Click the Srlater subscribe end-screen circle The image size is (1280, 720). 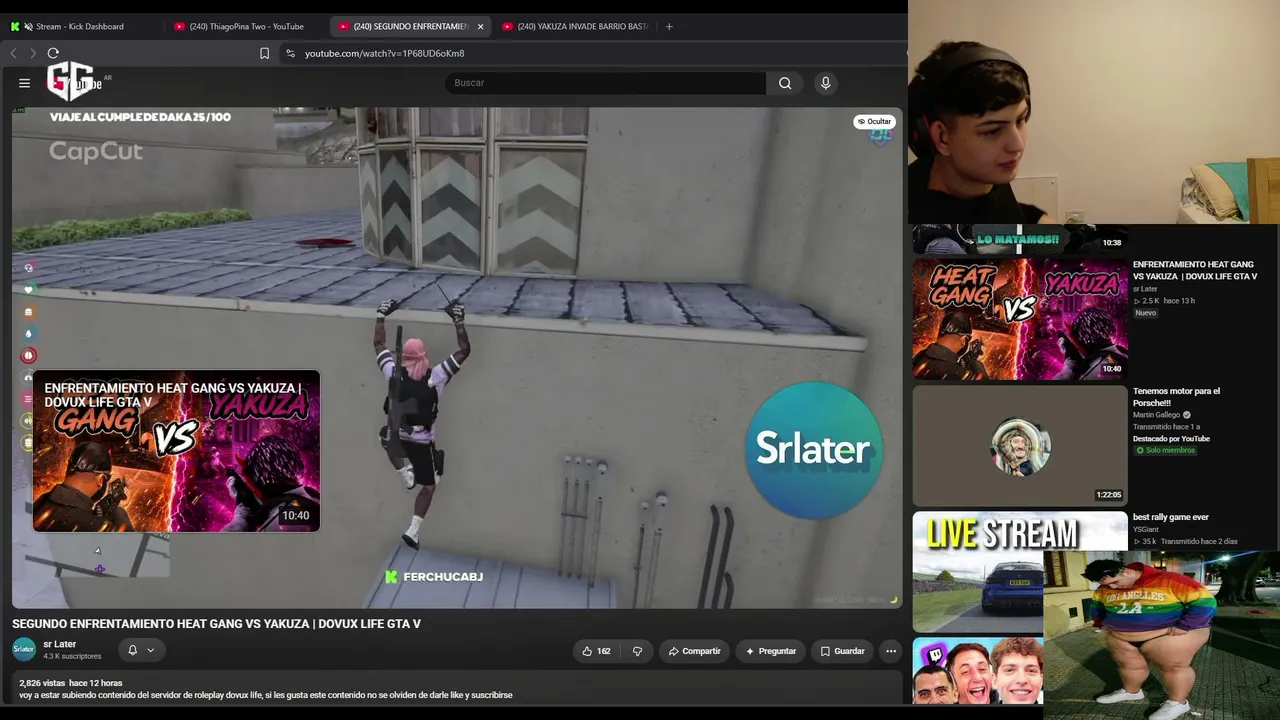(x=814, y=449)
